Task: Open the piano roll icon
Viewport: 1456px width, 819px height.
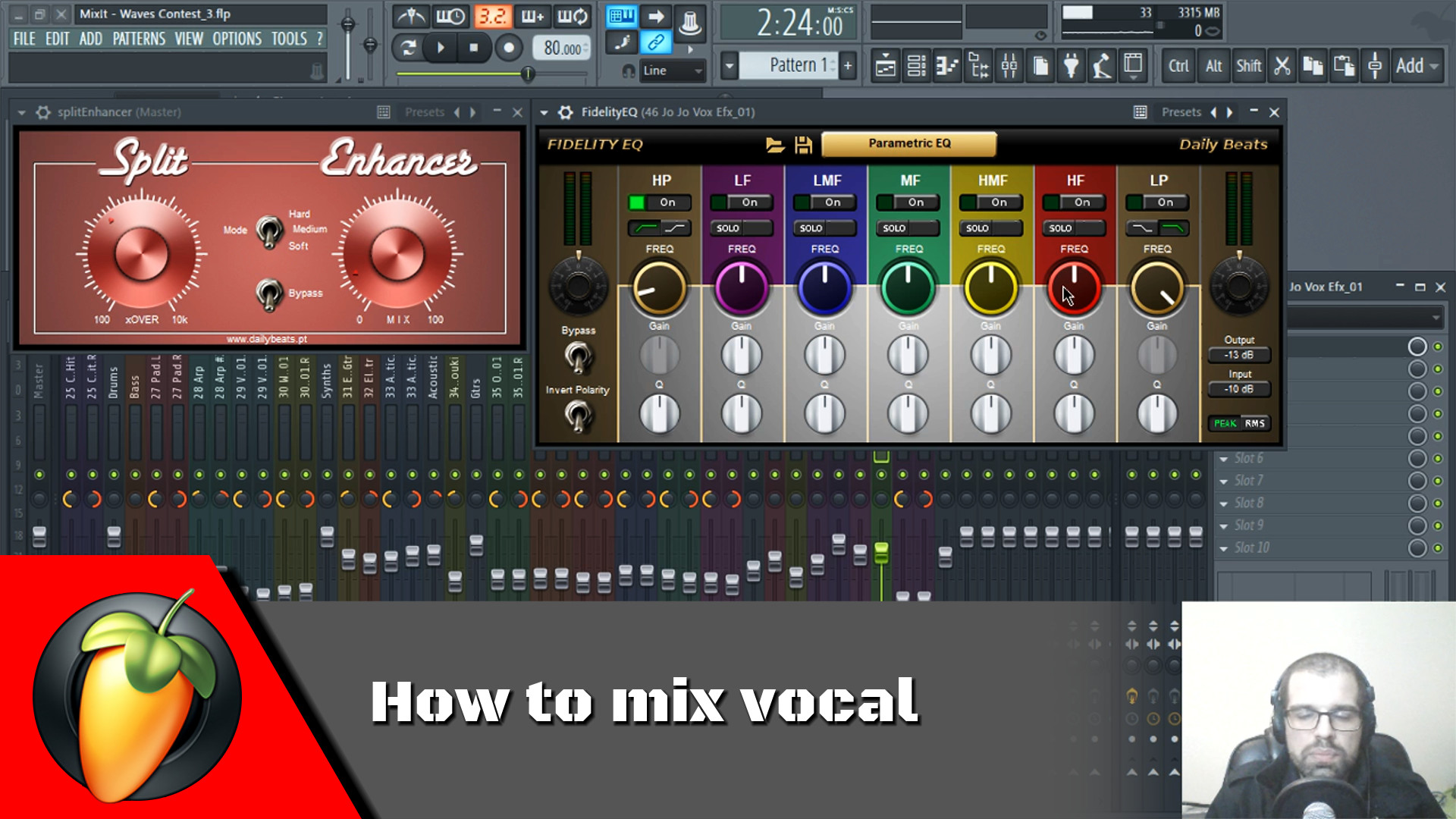Action: (947, 66)
